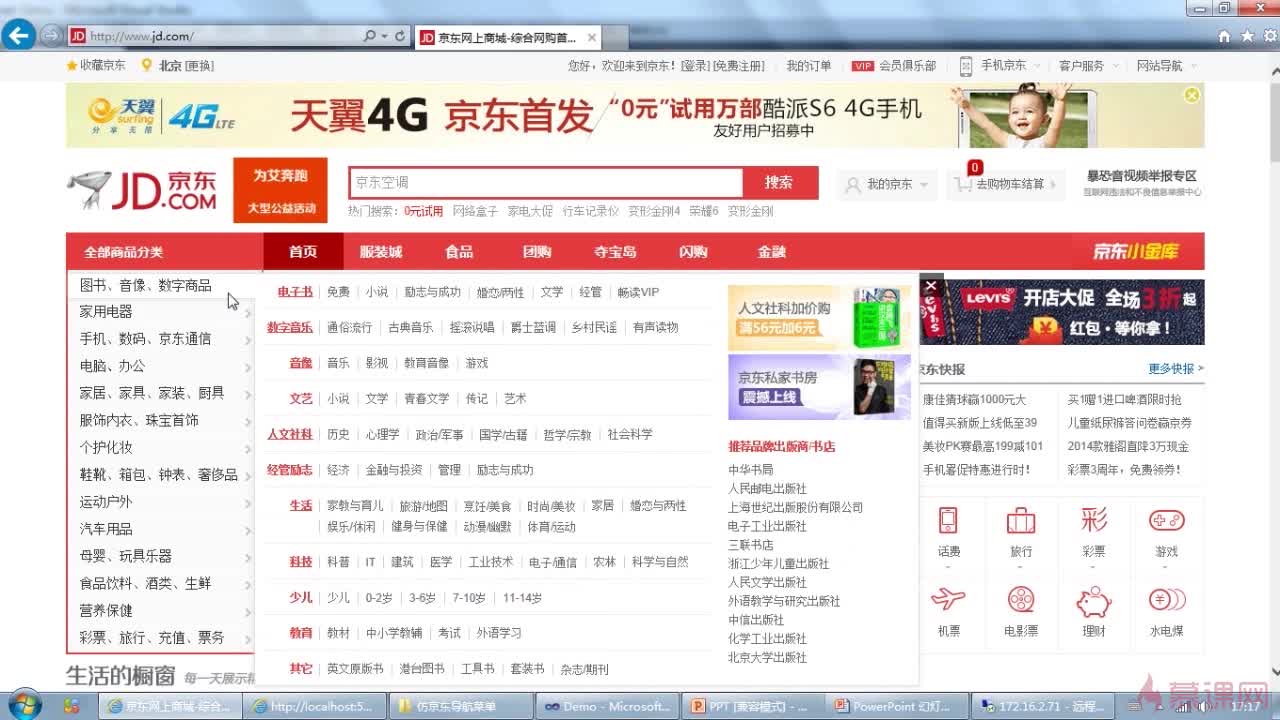1280x720 pixels.
Task: Open the browser tools gear icon
Action: pos(1268,36)
